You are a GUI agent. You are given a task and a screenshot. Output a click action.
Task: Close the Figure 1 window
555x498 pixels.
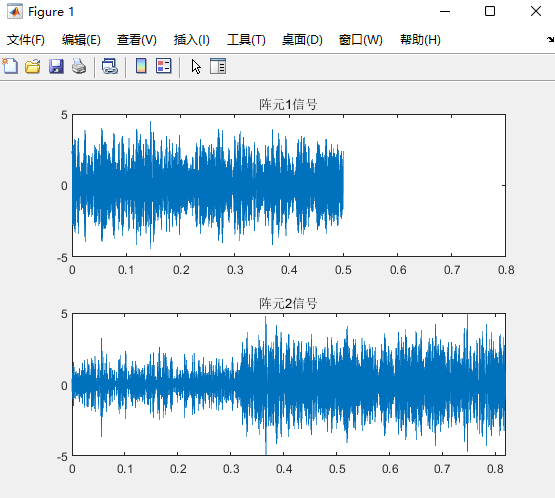[536, 11]
